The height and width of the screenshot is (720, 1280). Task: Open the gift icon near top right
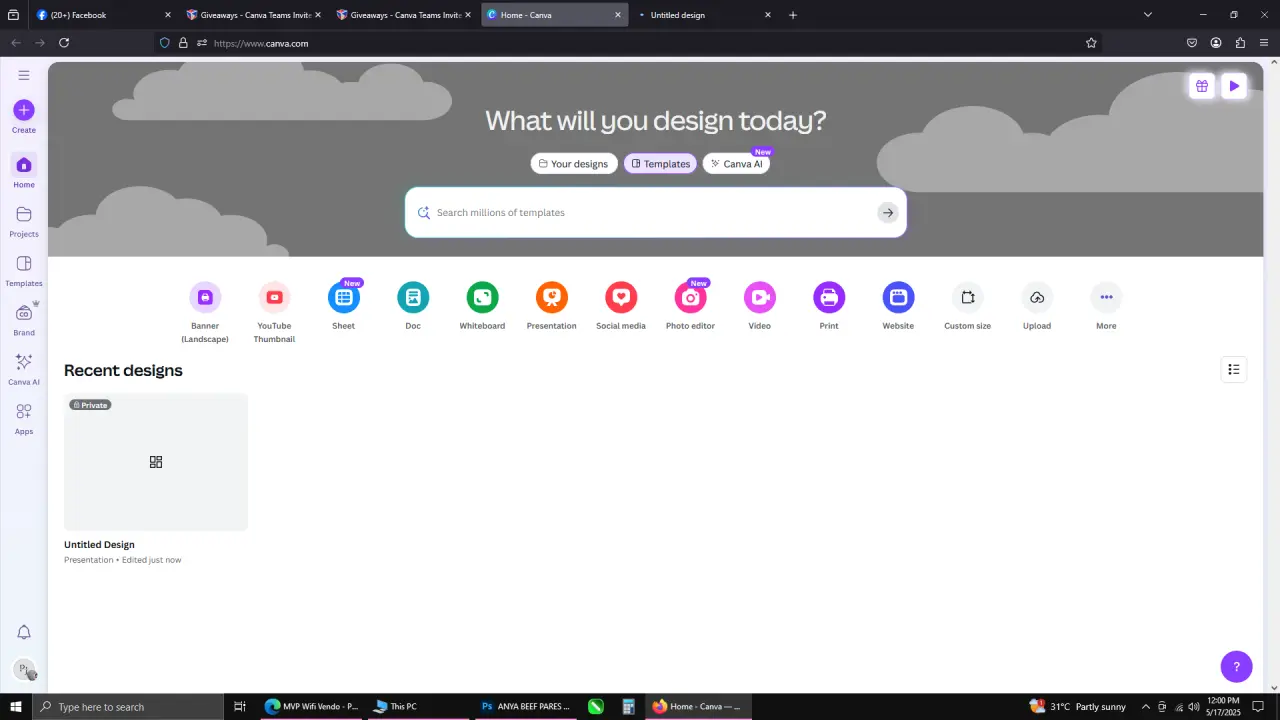click(x=1202, y=86)
